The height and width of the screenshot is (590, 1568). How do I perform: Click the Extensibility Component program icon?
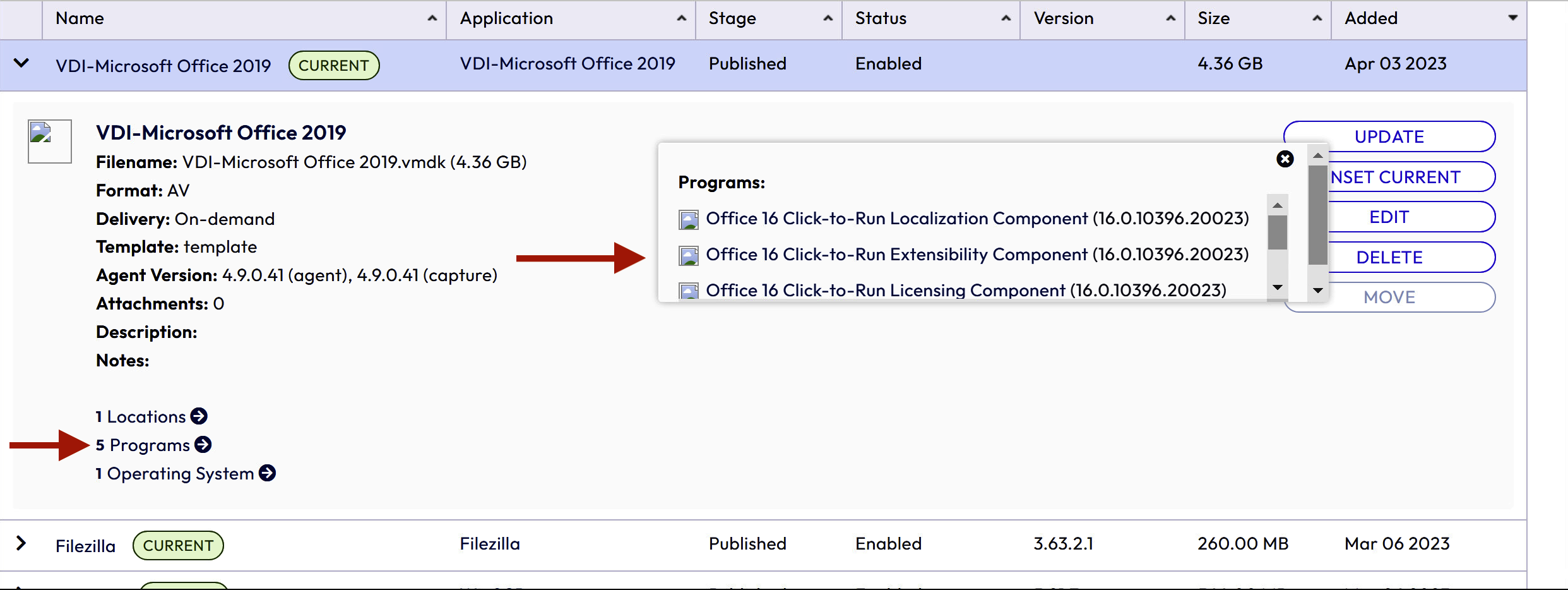coord(688,255)
